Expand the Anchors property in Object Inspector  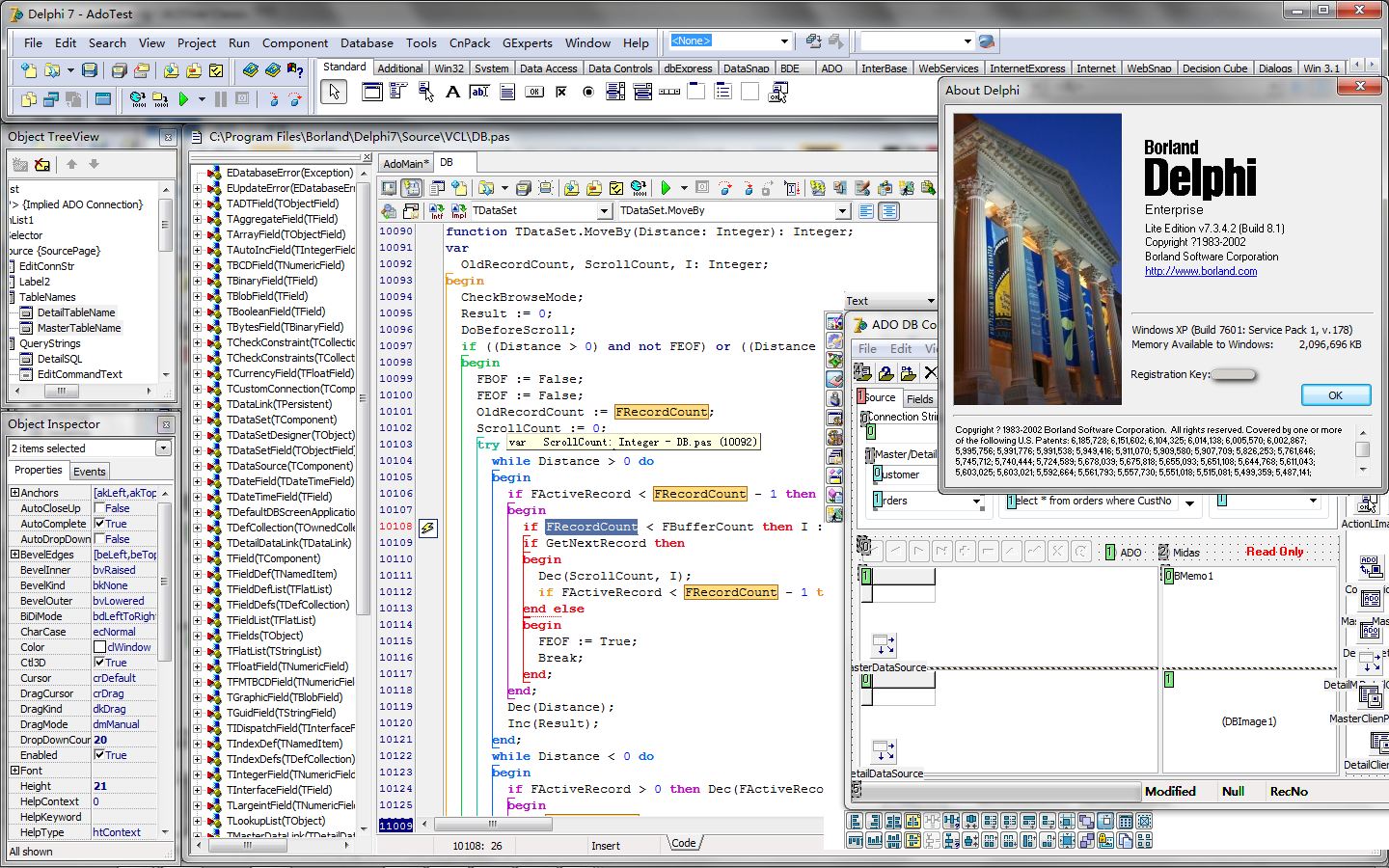click(14, 493)
